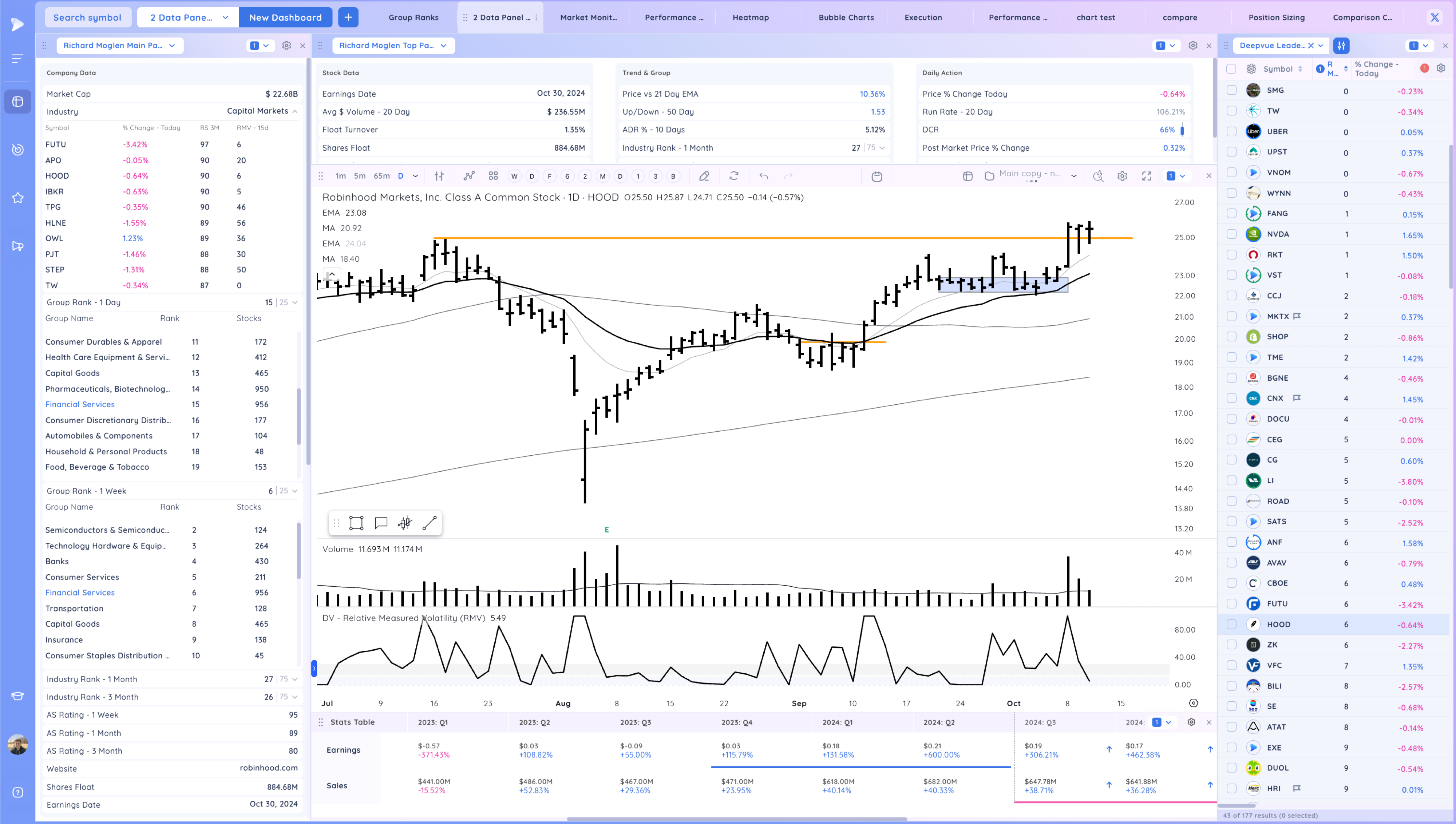Select the trend line drawing tool
The image size is (1456, 824).
[430, 523]
